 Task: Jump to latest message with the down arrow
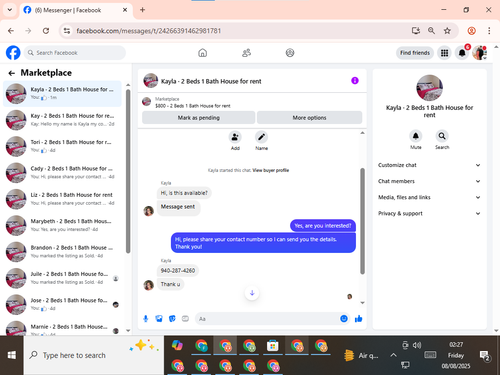click(x=252, y=293)
